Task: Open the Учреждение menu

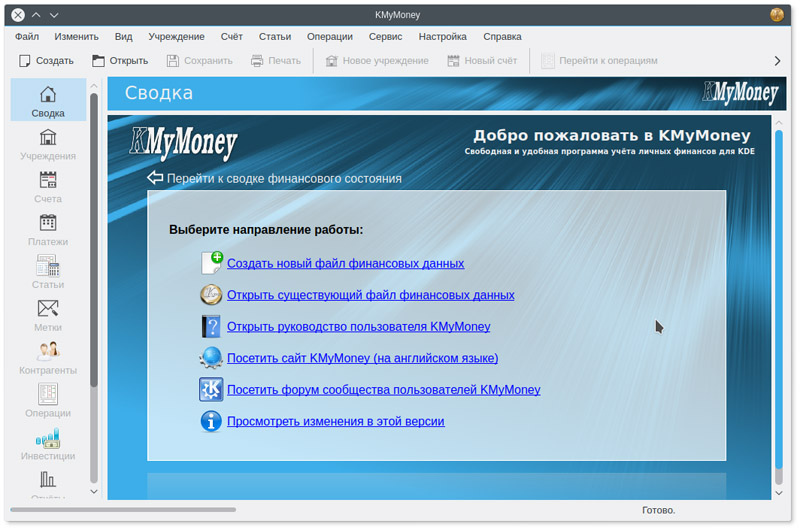Action: pyautogui.click(x=177, y=37)
